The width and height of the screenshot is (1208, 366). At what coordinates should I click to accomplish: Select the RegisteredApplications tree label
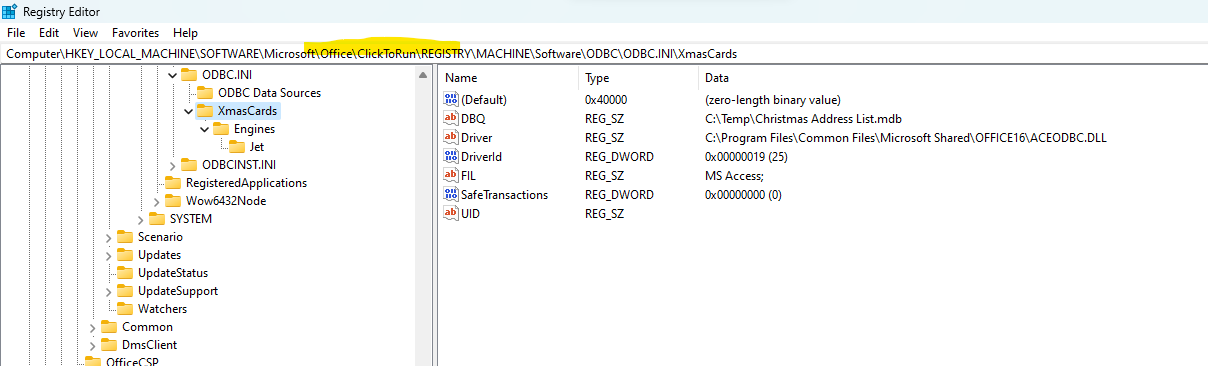247,183
